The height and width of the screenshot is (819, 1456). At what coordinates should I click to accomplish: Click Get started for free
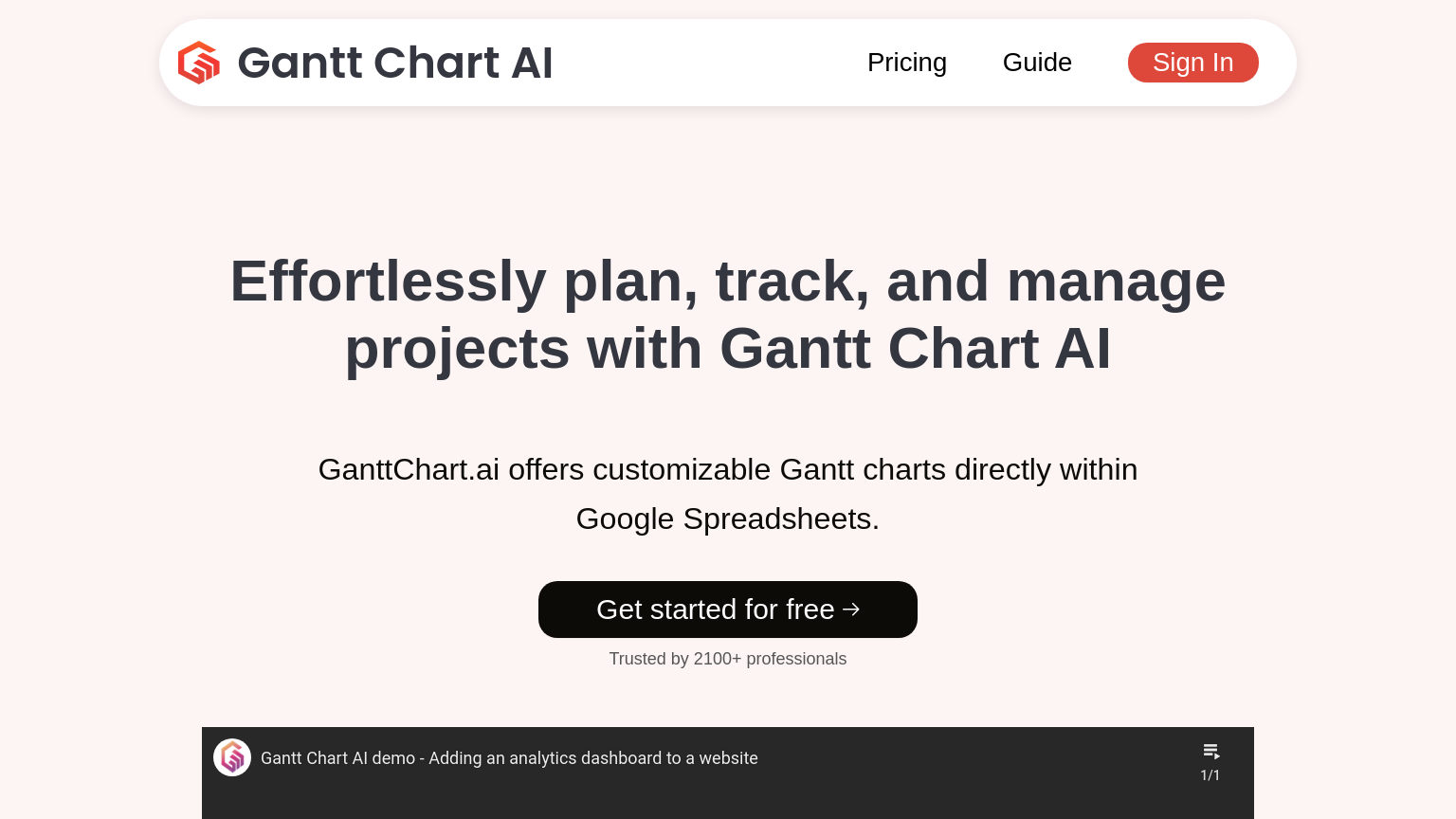(x=728, y=610)
